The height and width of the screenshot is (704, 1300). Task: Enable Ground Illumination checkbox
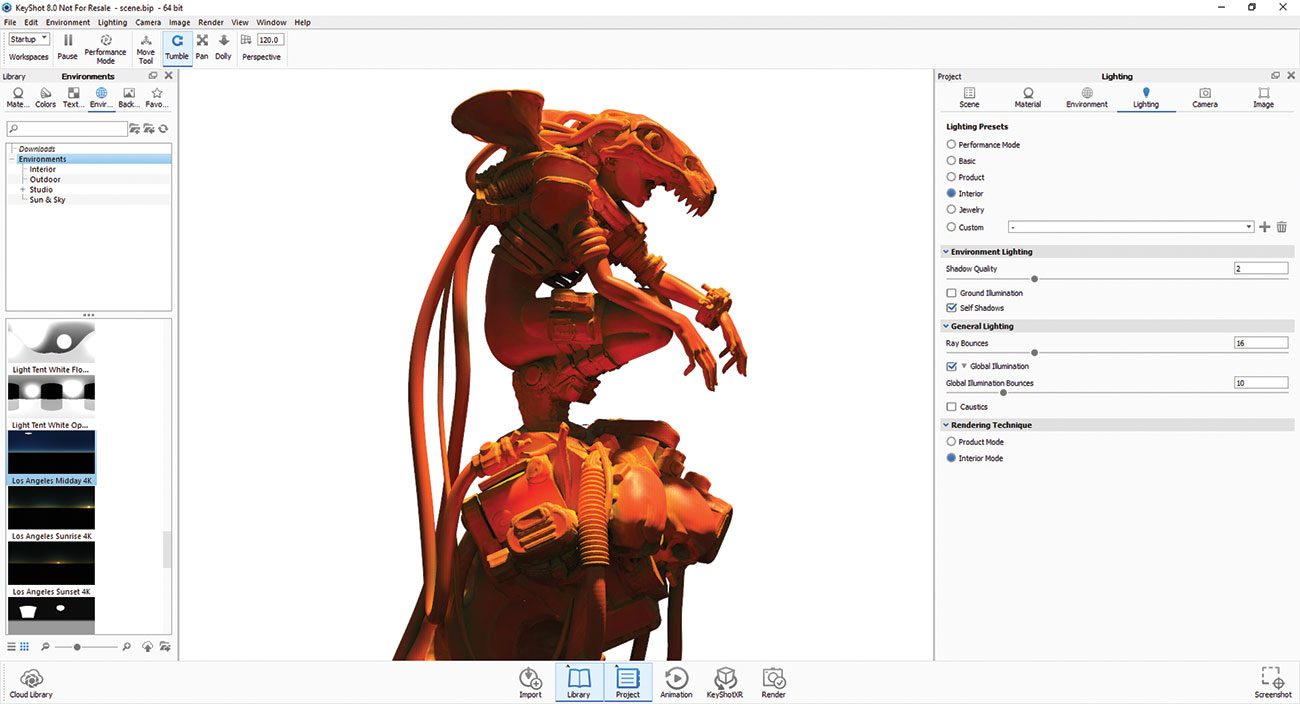pos(951,293)
